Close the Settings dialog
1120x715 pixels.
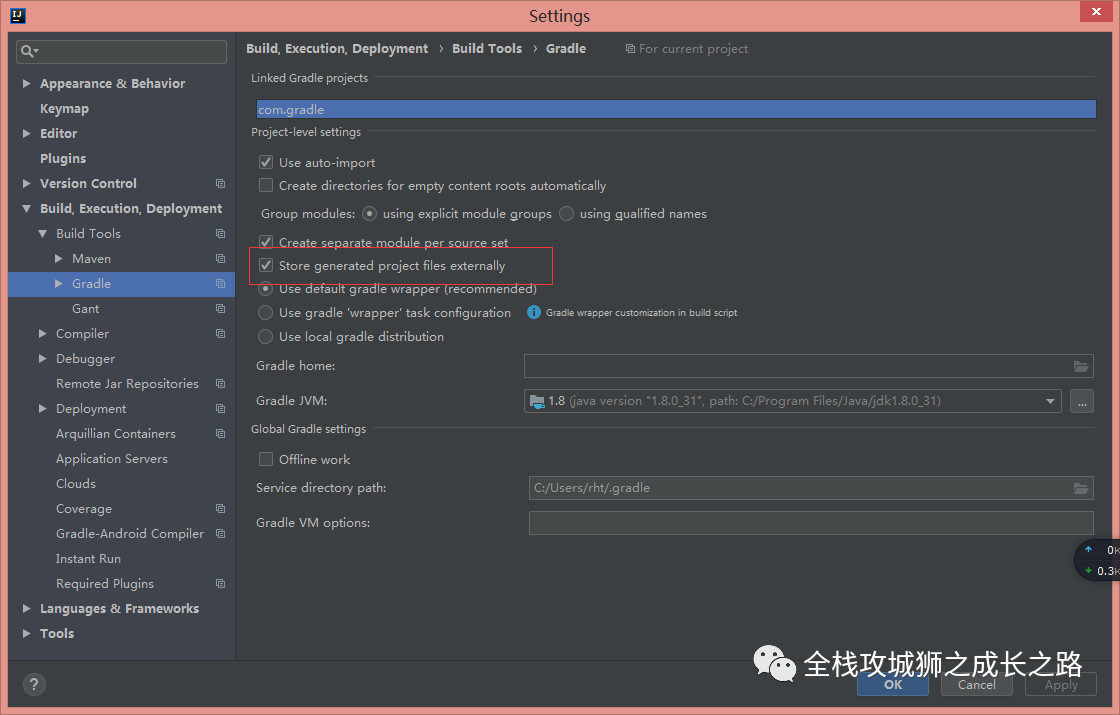[1096, 11]
